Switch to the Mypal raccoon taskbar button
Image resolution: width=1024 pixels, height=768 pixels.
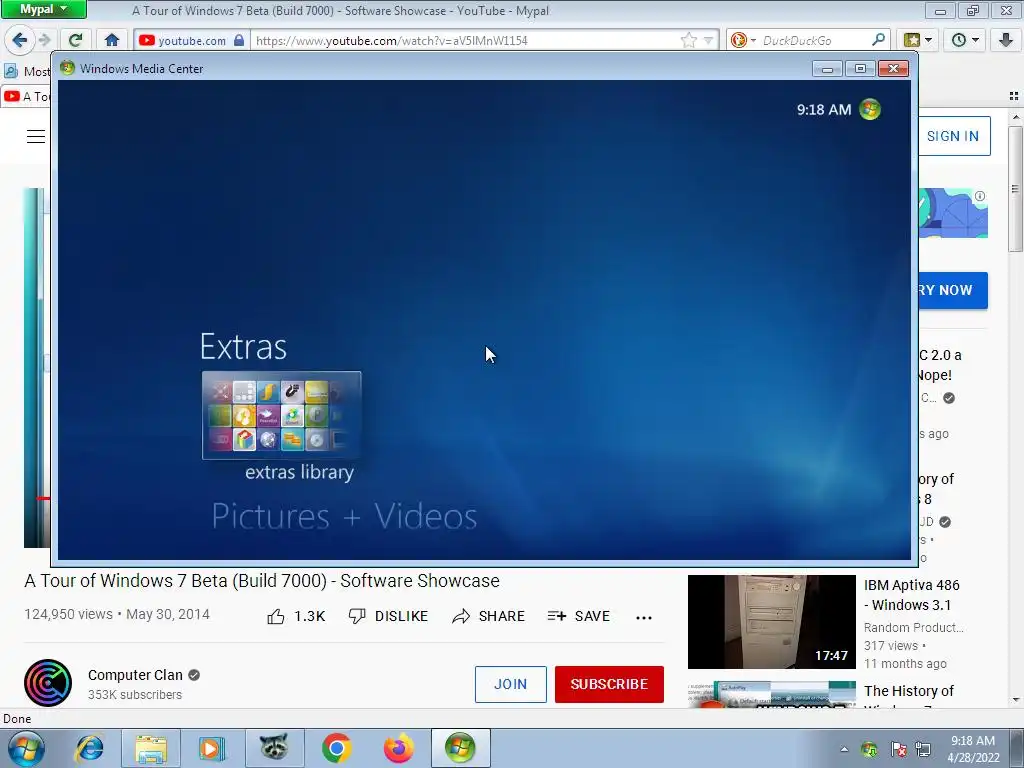(x=274, y=748)
